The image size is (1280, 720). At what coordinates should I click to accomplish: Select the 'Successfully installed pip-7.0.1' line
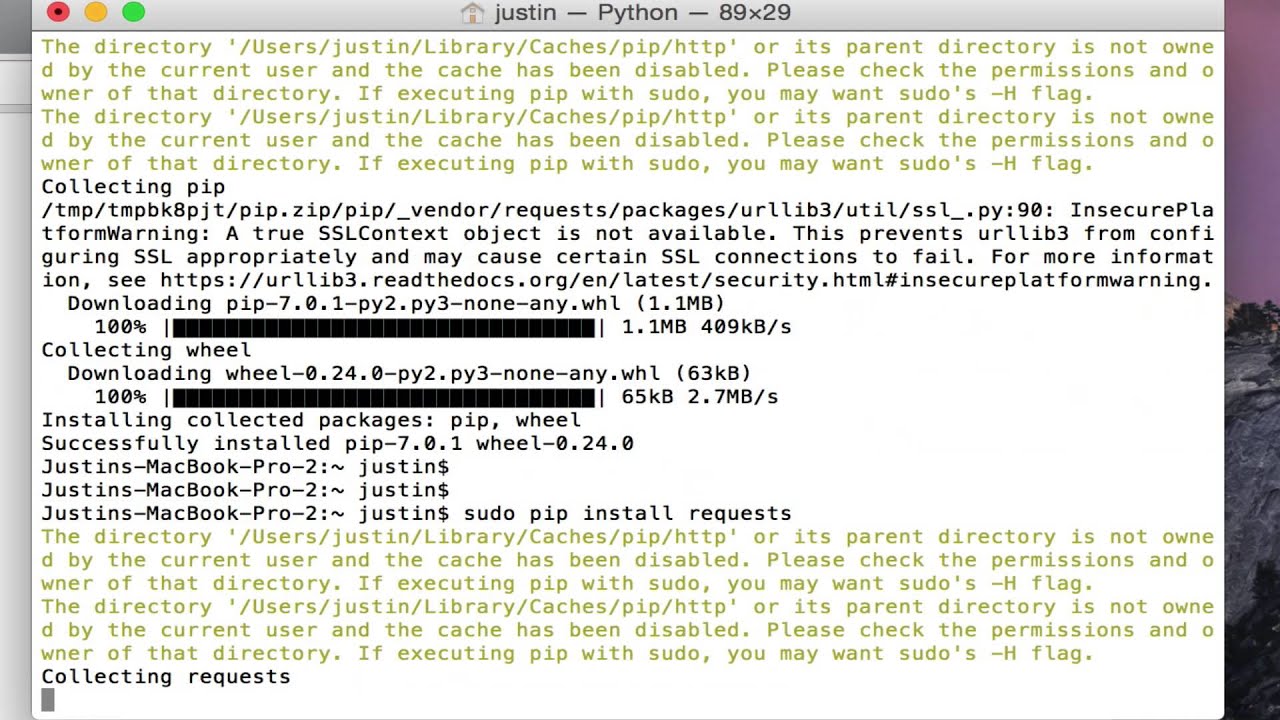click(337, 443)
